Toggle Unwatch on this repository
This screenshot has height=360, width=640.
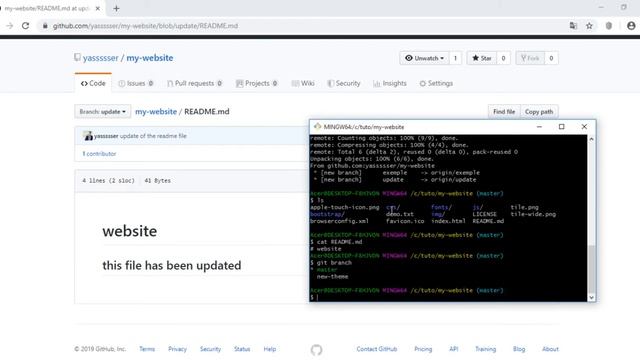tap(424, 58)
